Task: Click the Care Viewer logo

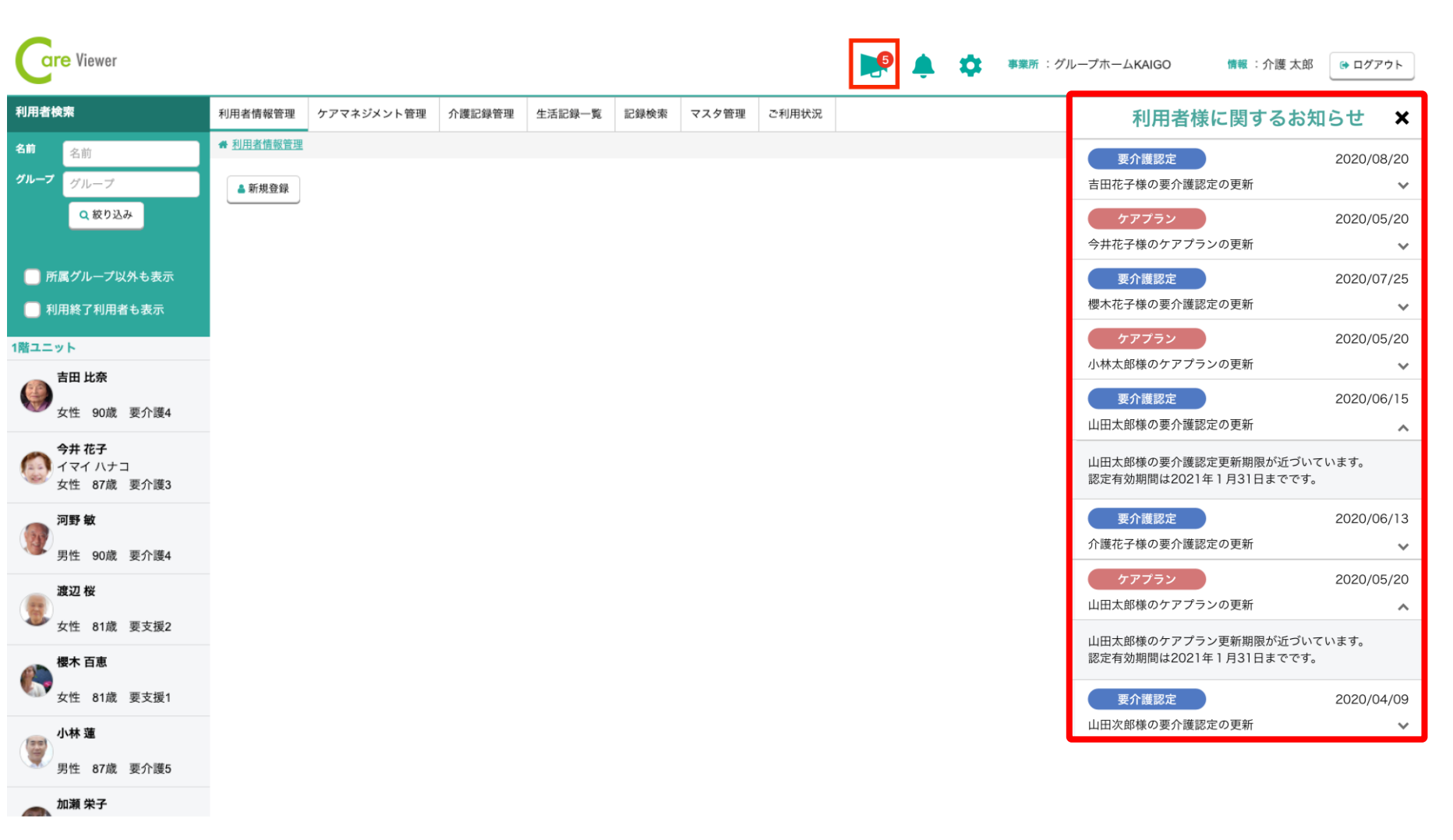Action: (x=66, y=61)
